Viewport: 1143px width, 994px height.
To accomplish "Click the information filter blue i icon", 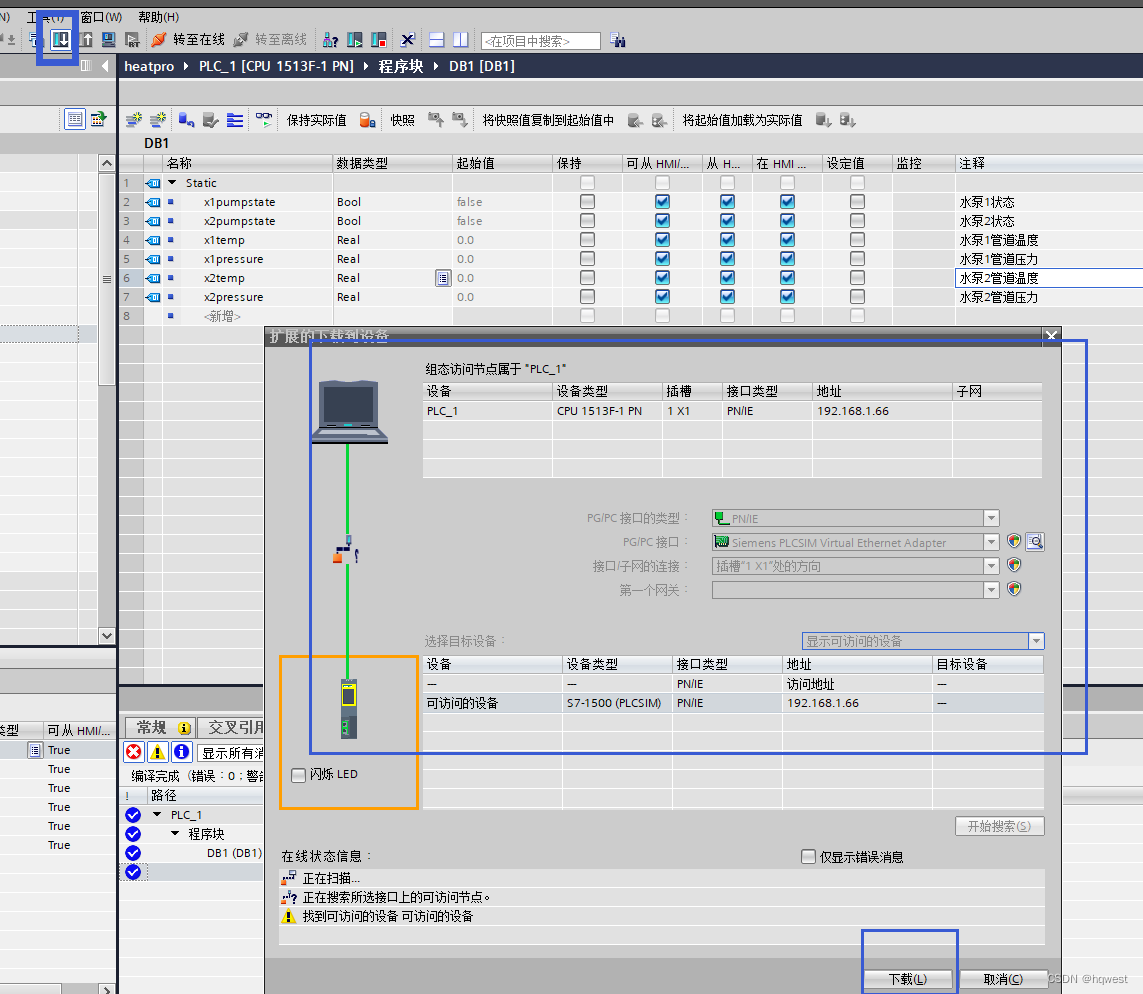I will click(x=182, y=752).
